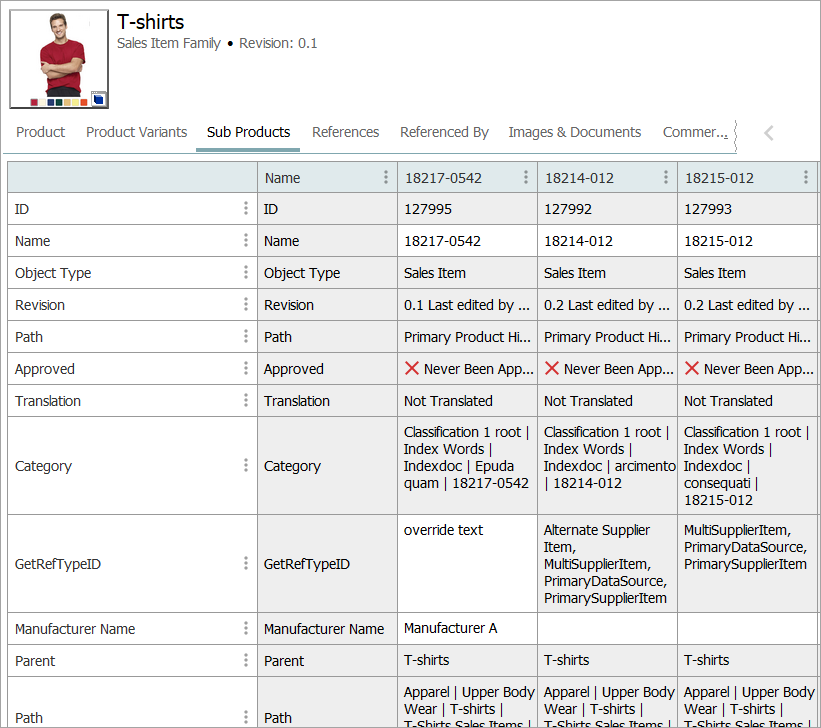Image resolution: width=821 pixels, height=728 pixels.
Task: Click the red color swatch on thumbnail
Action: click(x=35, y=102)
